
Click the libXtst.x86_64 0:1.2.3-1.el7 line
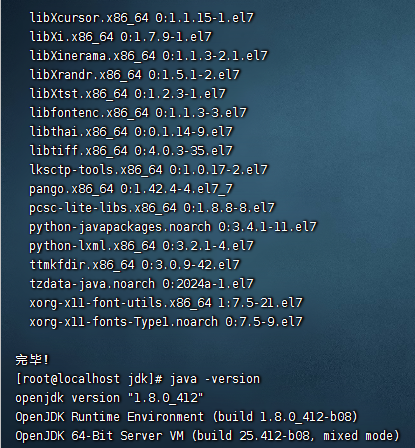pos(128,94)
